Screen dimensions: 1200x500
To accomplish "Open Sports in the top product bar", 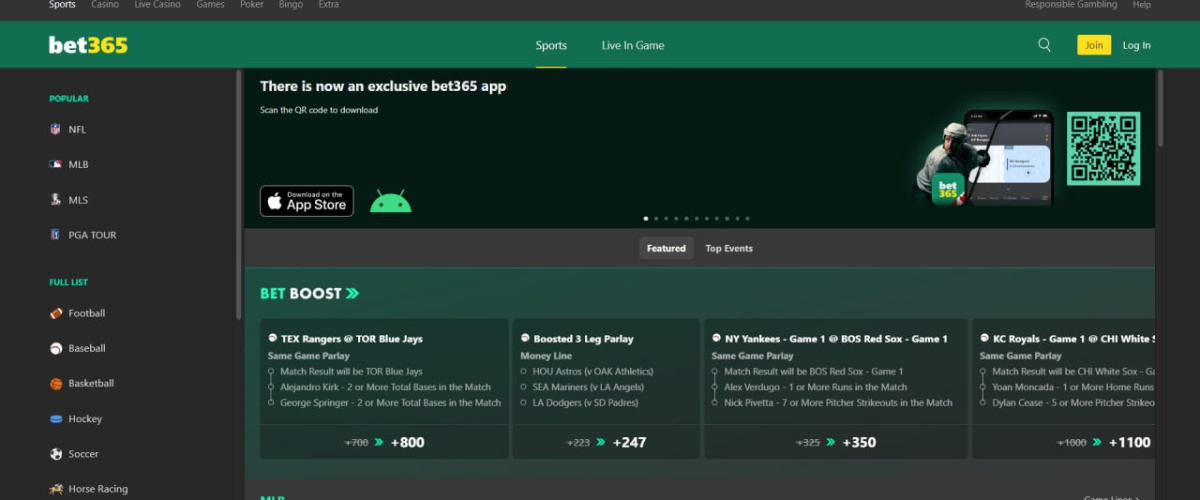I will click(62, 5).
